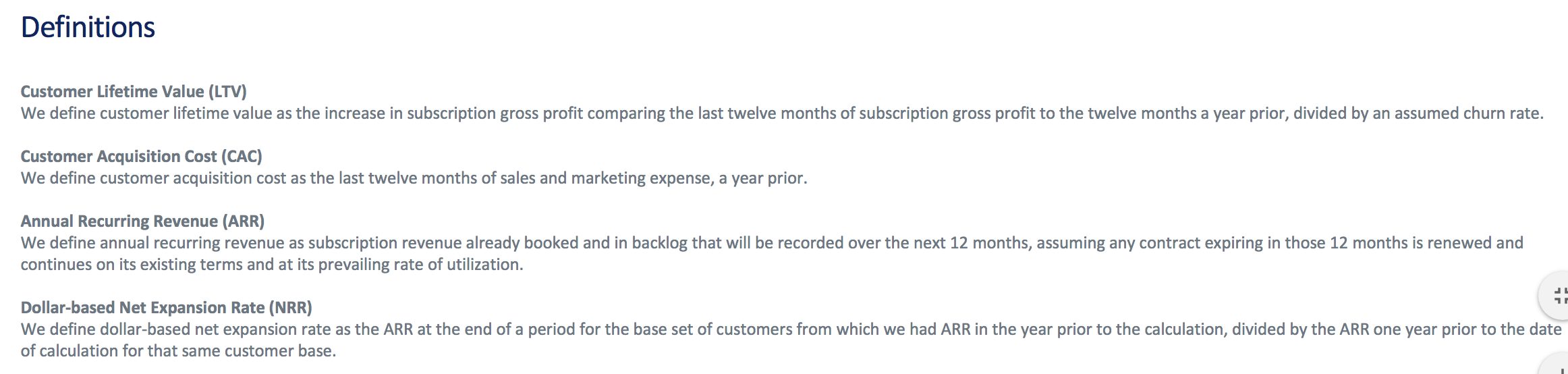This screenshot has height=374, width=1568.
Task: Click the Dollar-based Net Expansion Rate (NRR) heading
Action: [167, 307]
